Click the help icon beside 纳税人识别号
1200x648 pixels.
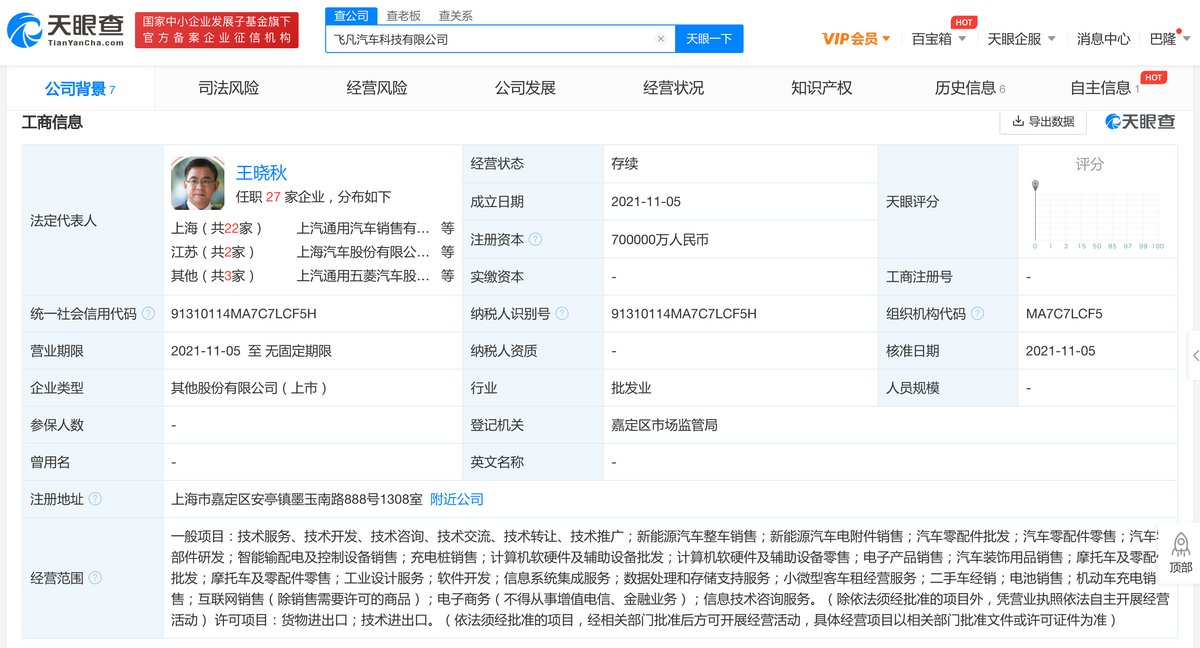coord(562,314)
